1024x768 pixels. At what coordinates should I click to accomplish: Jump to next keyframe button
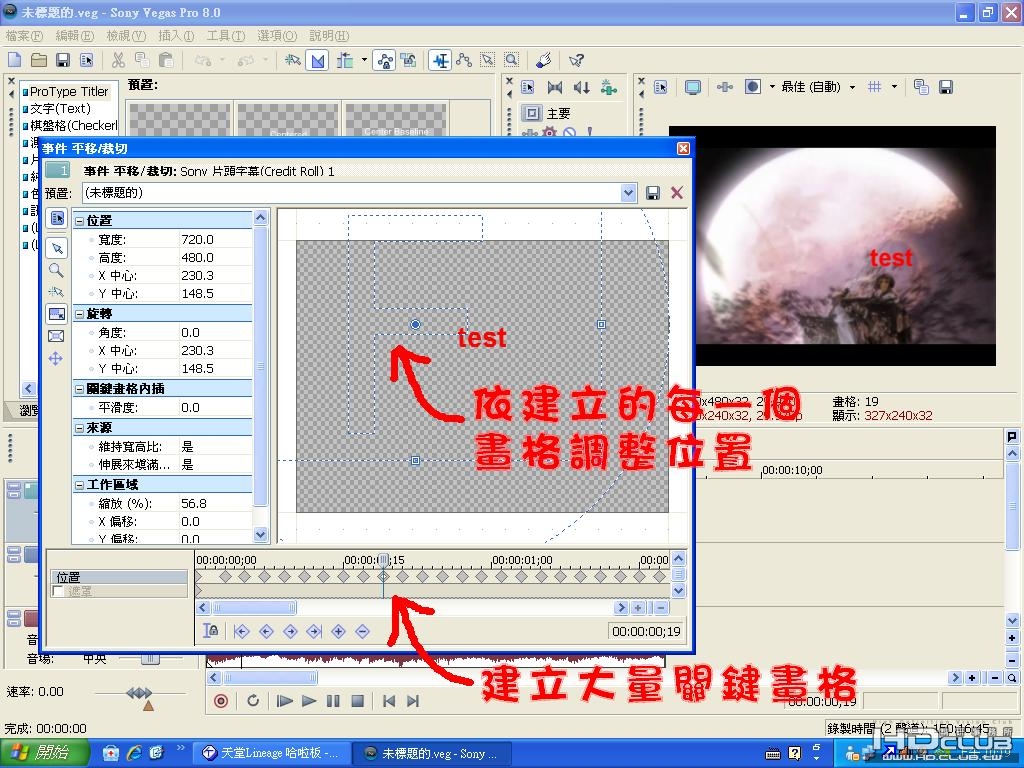pyautogui.click(x=290, y=631)
